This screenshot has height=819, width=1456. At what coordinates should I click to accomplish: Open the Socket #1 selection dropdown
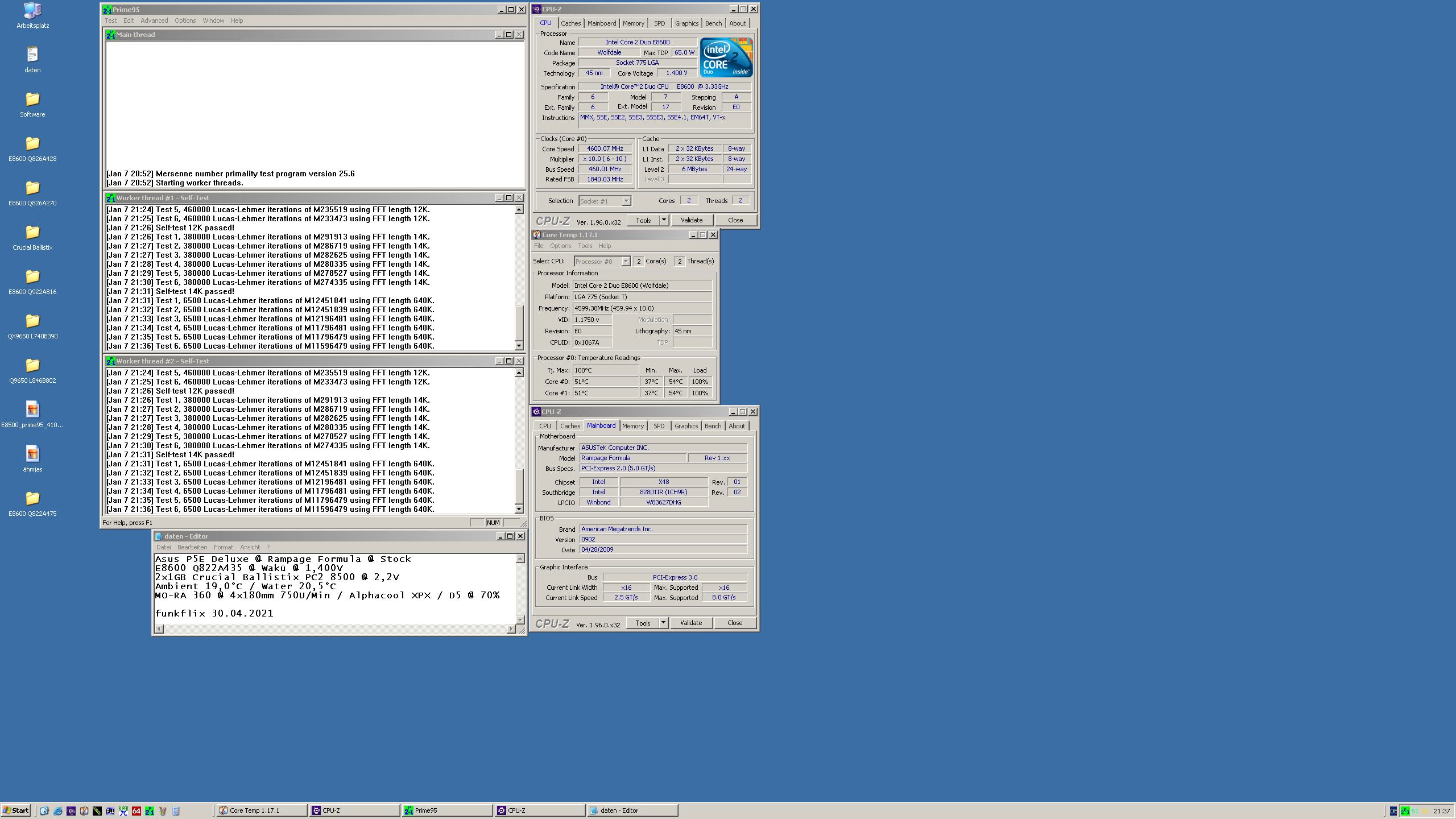point(605,201)
